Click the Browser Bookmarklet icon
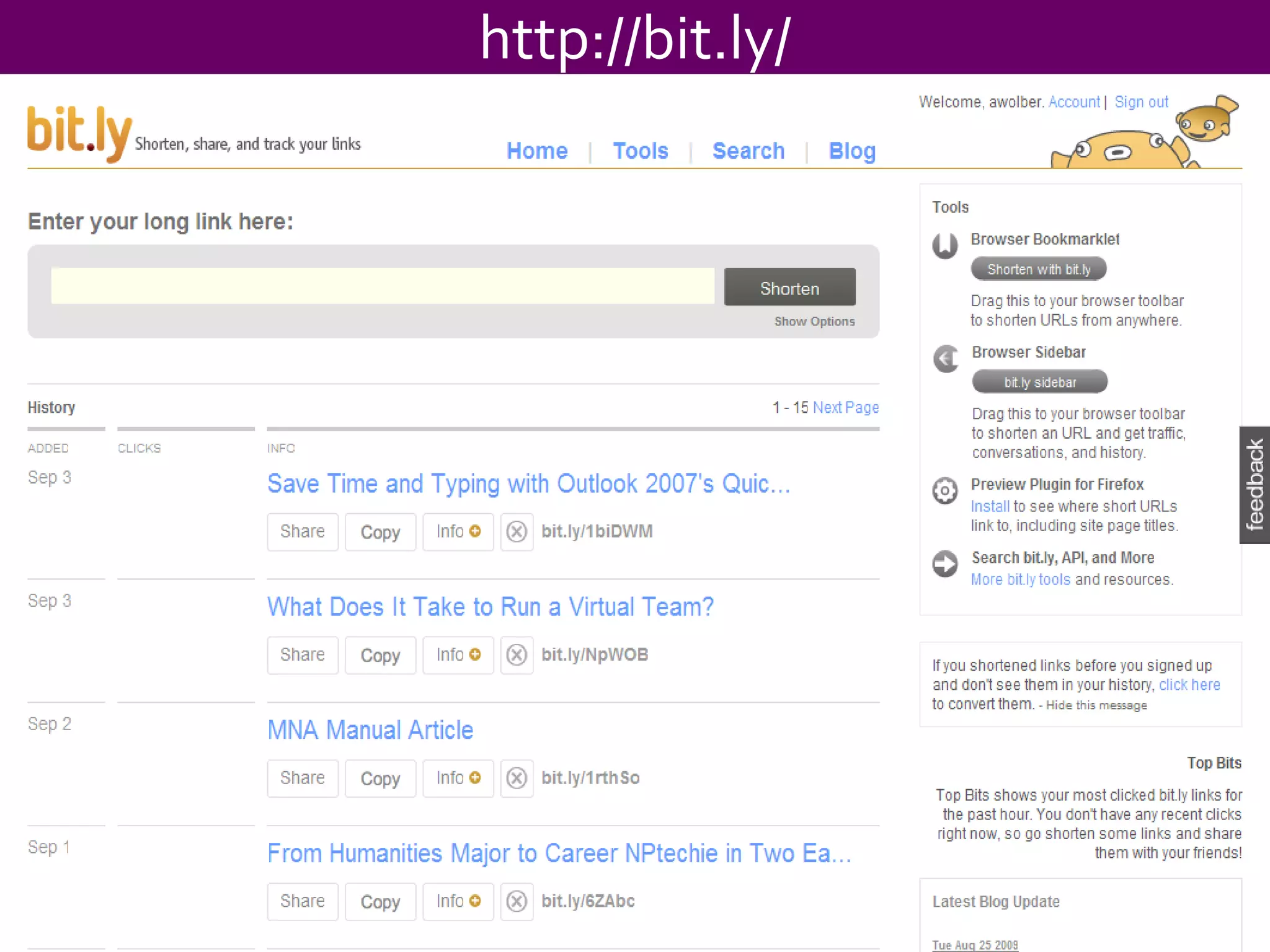Viewport: 1270px width, 952px height. coord(945,245)
